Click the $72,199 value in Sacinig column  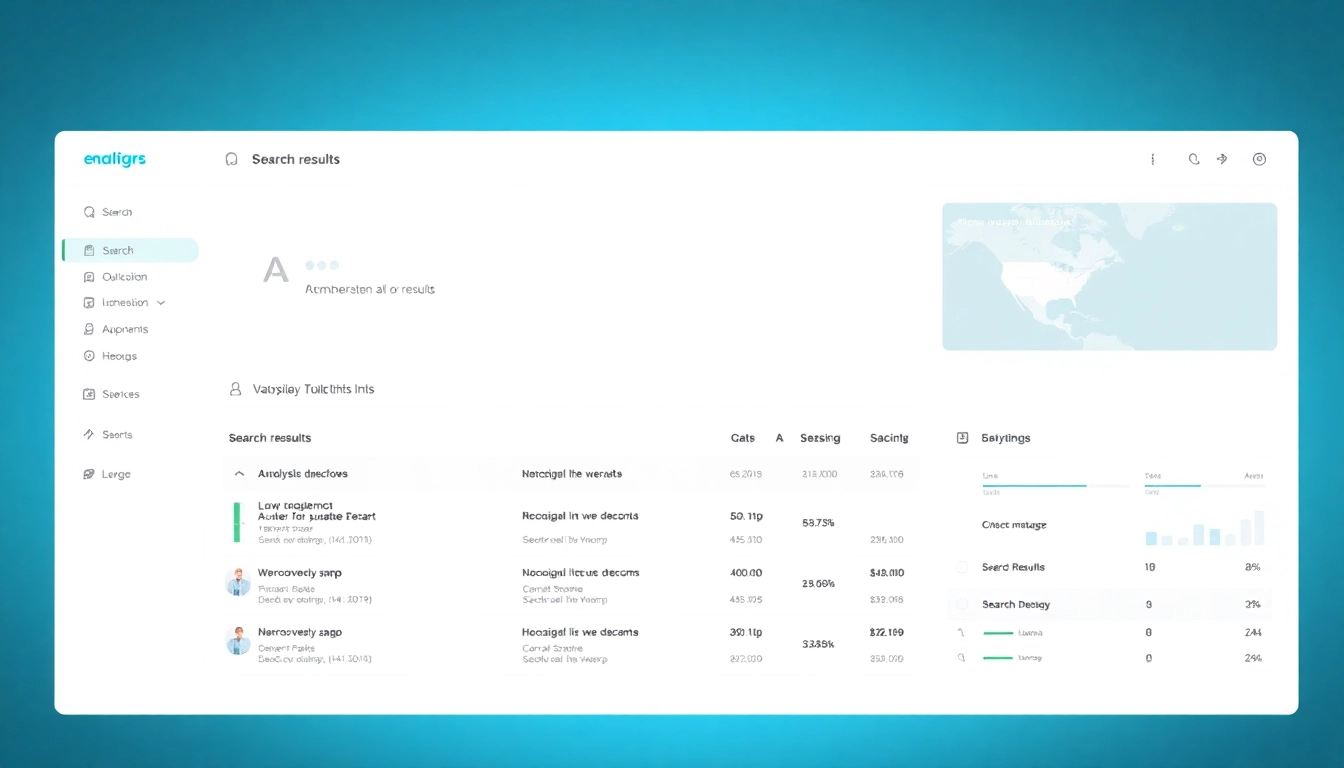point(887,632)
